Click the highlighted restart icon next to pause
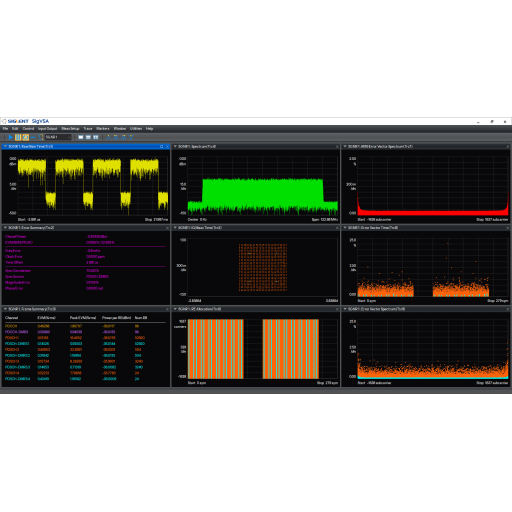512x512 pixels. point(25,137)
